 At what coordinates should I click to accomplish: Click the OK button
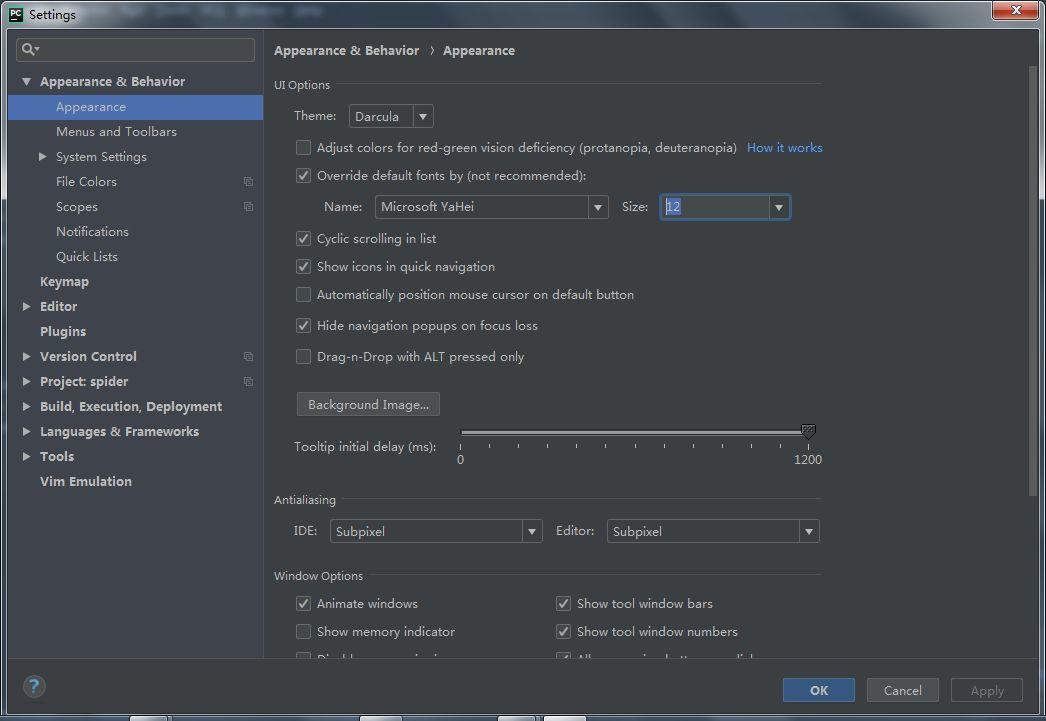pyautogui.click(x=819, y=690)
